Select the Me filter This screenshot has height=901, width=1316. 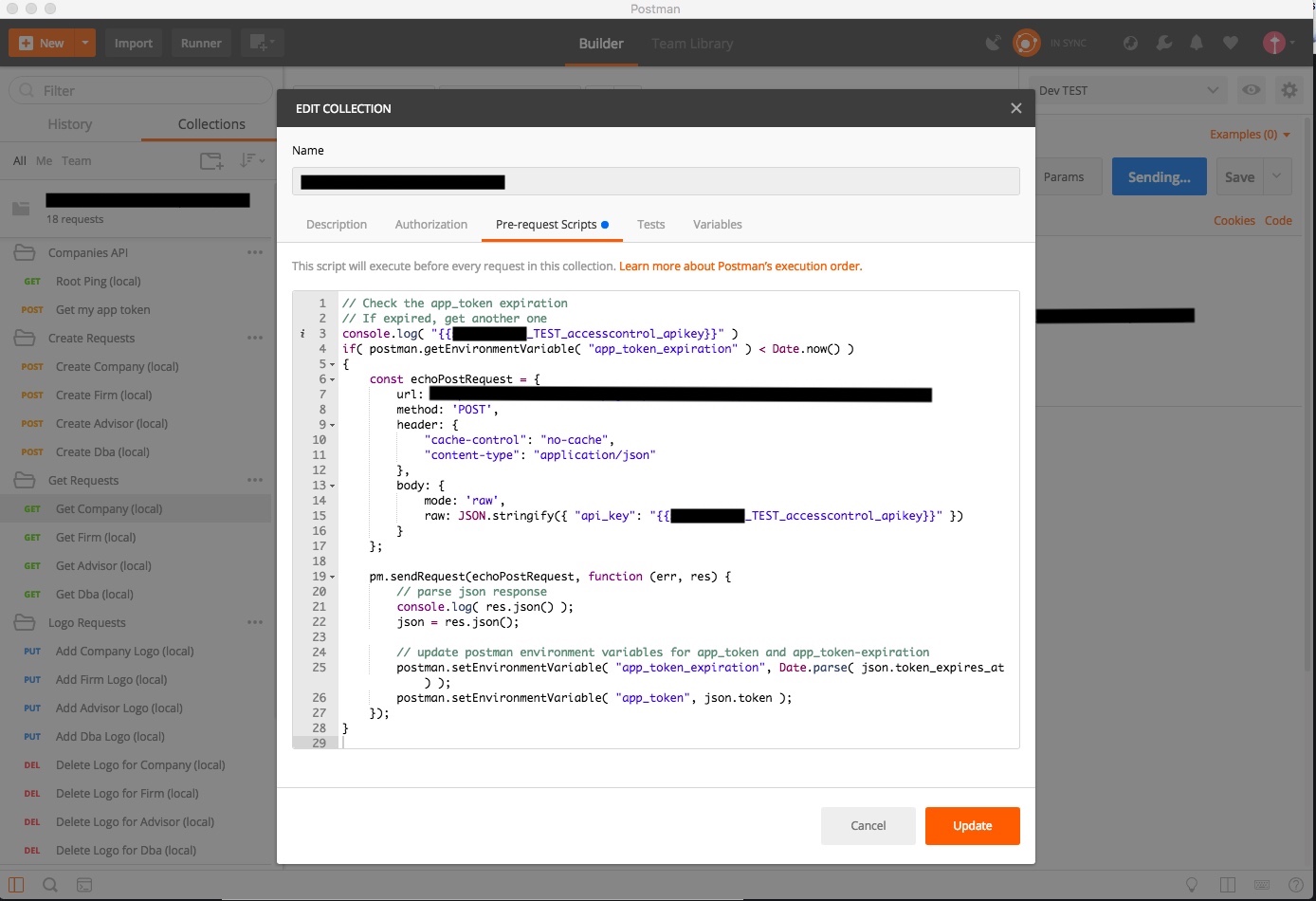[x=44, y=160]
